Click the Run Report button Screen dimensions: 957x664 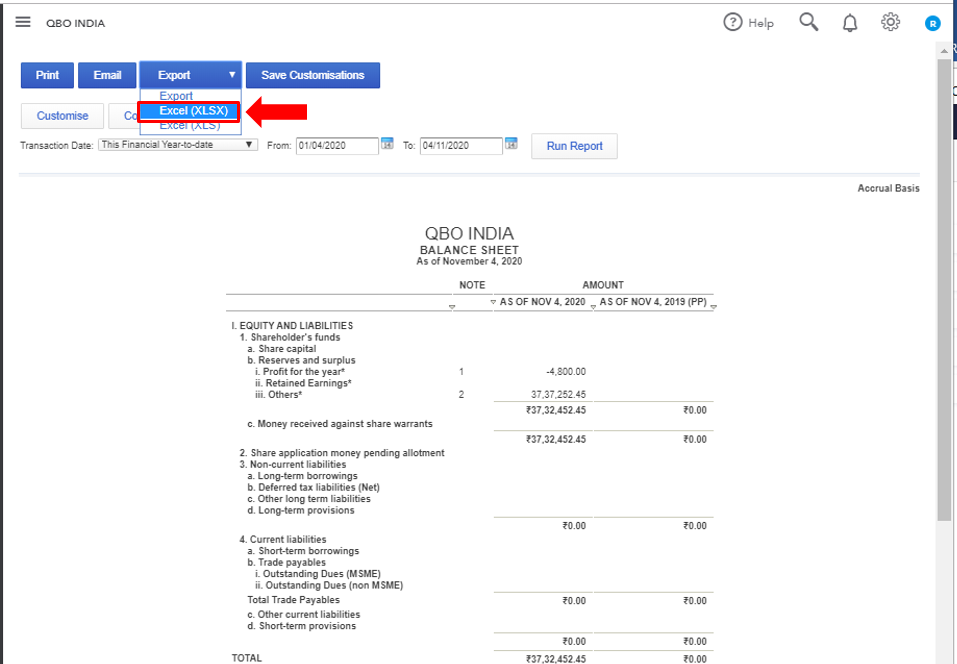pyautogui.click(x=574, y=146)
